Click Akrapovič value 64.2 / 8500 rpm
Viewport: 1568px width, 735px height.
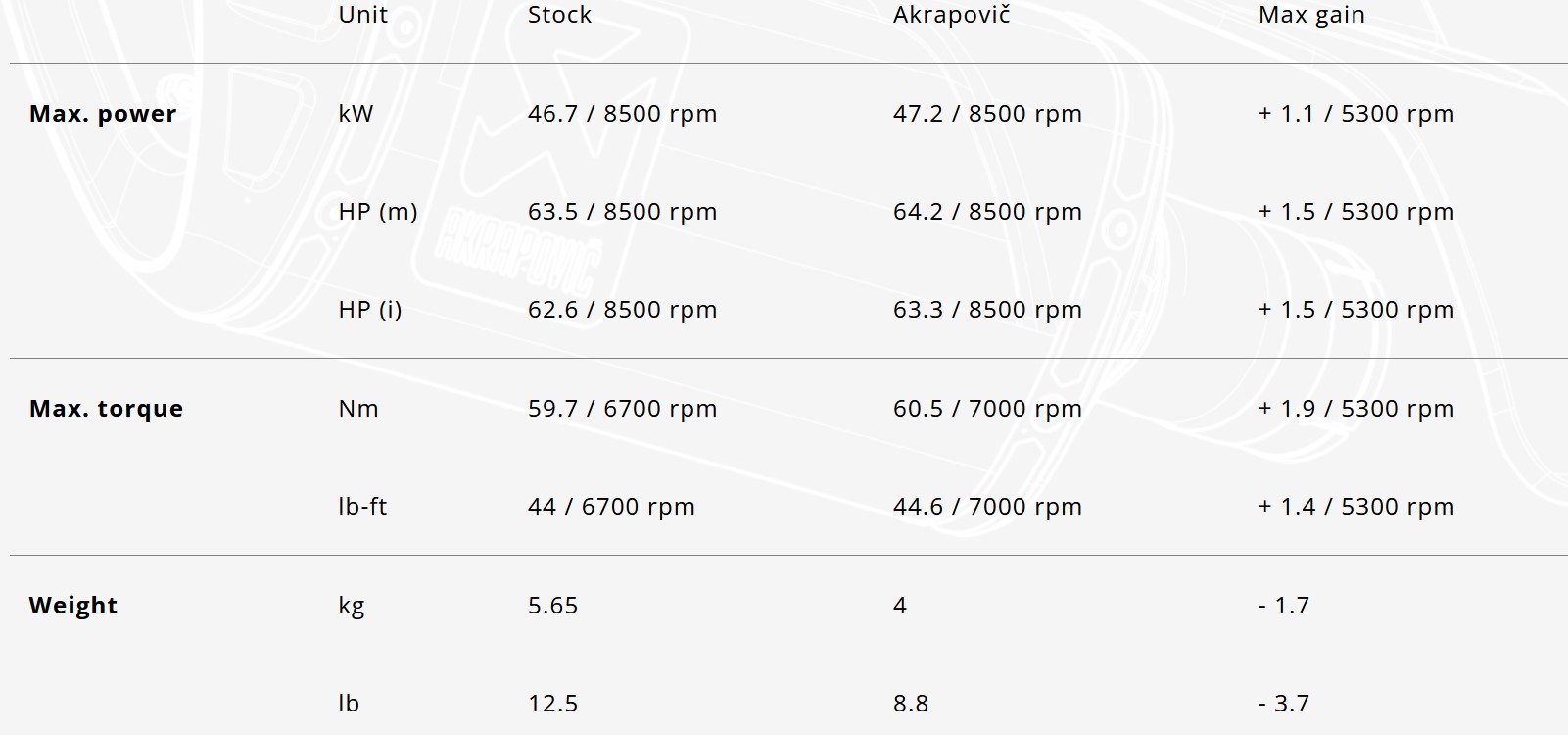click(987, 212)
